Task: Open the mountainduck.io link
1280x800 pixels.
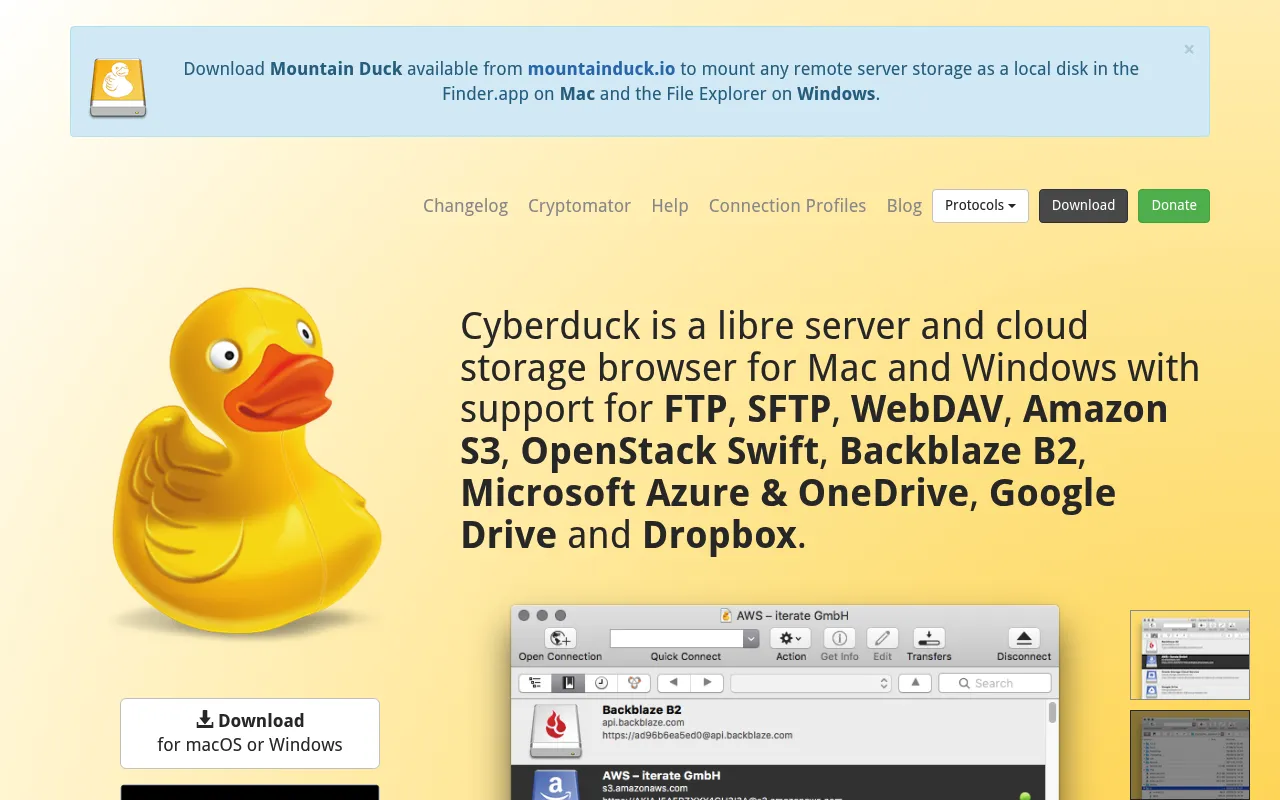Action: point(602,69)
